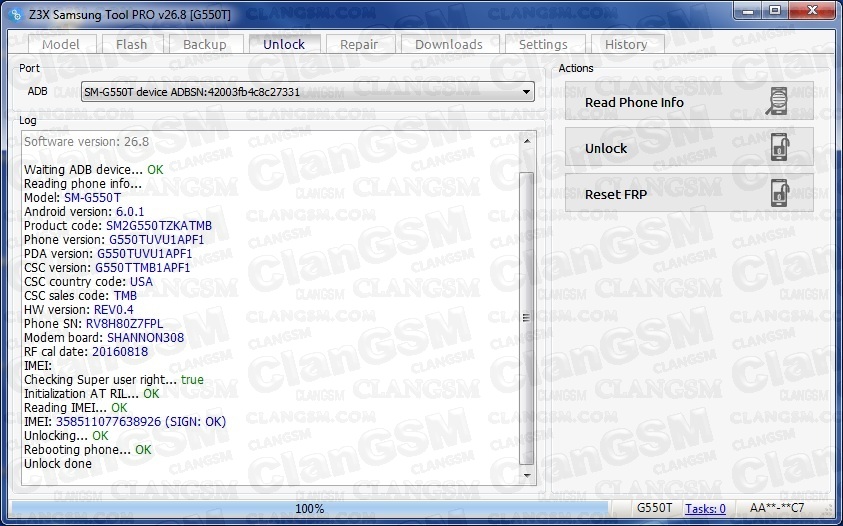843x526 pixels.
Task: Click the Reset FRP button label
Action: [616, 194]
